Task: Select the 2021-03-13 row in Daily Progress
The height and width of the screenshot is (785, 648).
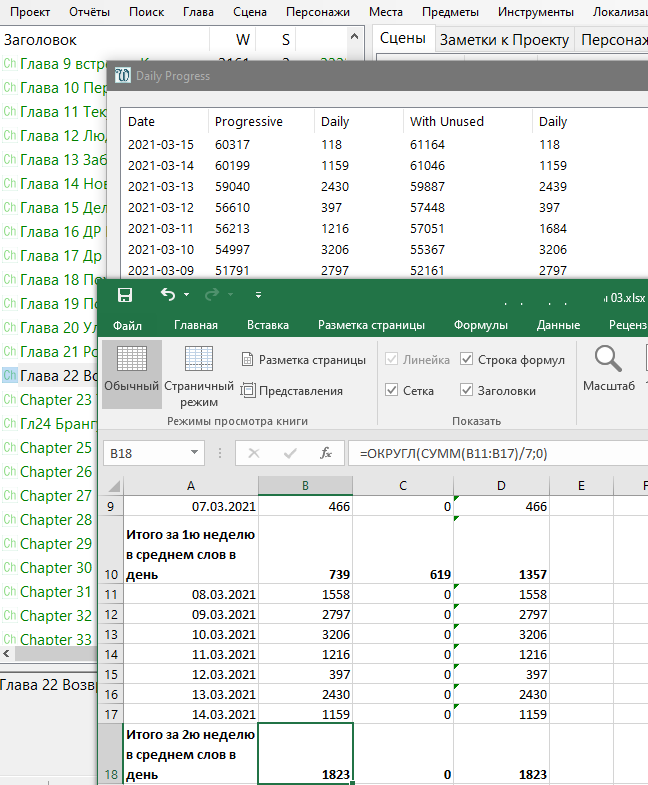Action: click(x=384, y=187)
